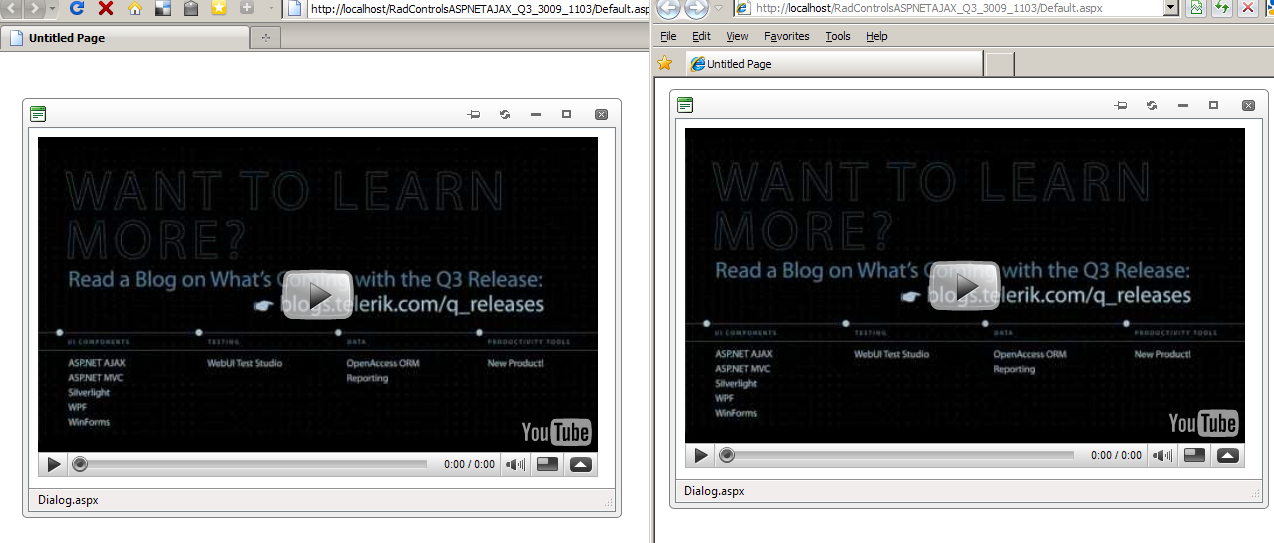
Task: Go back in the Internet Explorer window
Action: tap(668, 8)
